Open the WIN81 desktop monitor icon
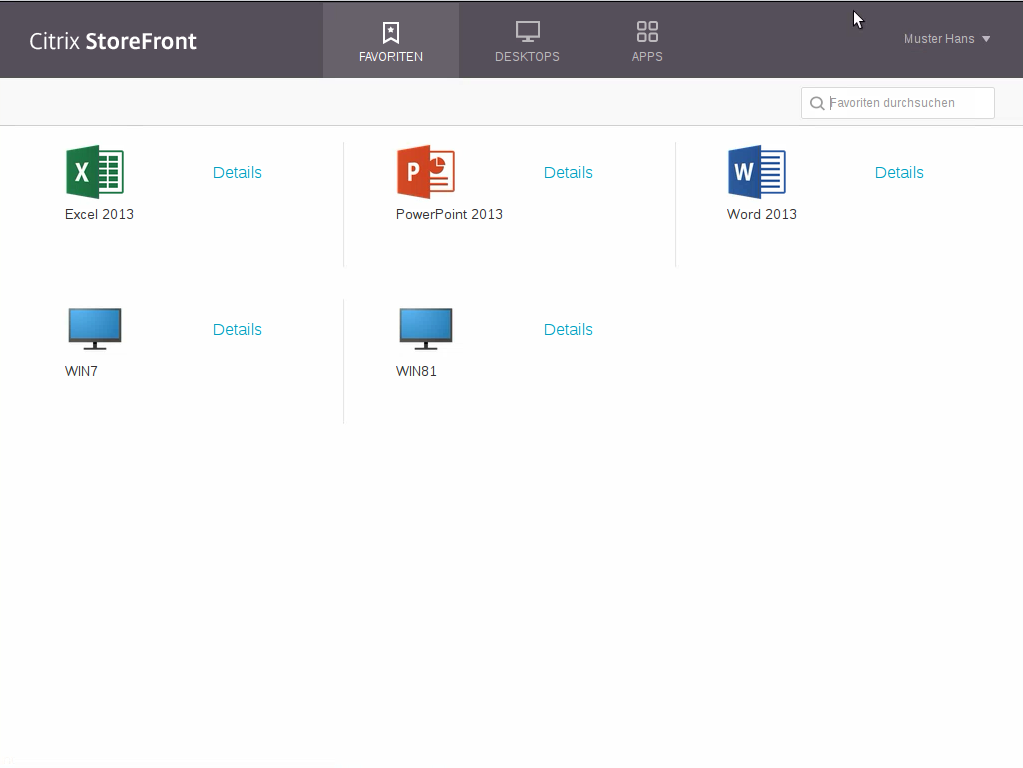This screenshot has width=1023, height=768. 426,329
